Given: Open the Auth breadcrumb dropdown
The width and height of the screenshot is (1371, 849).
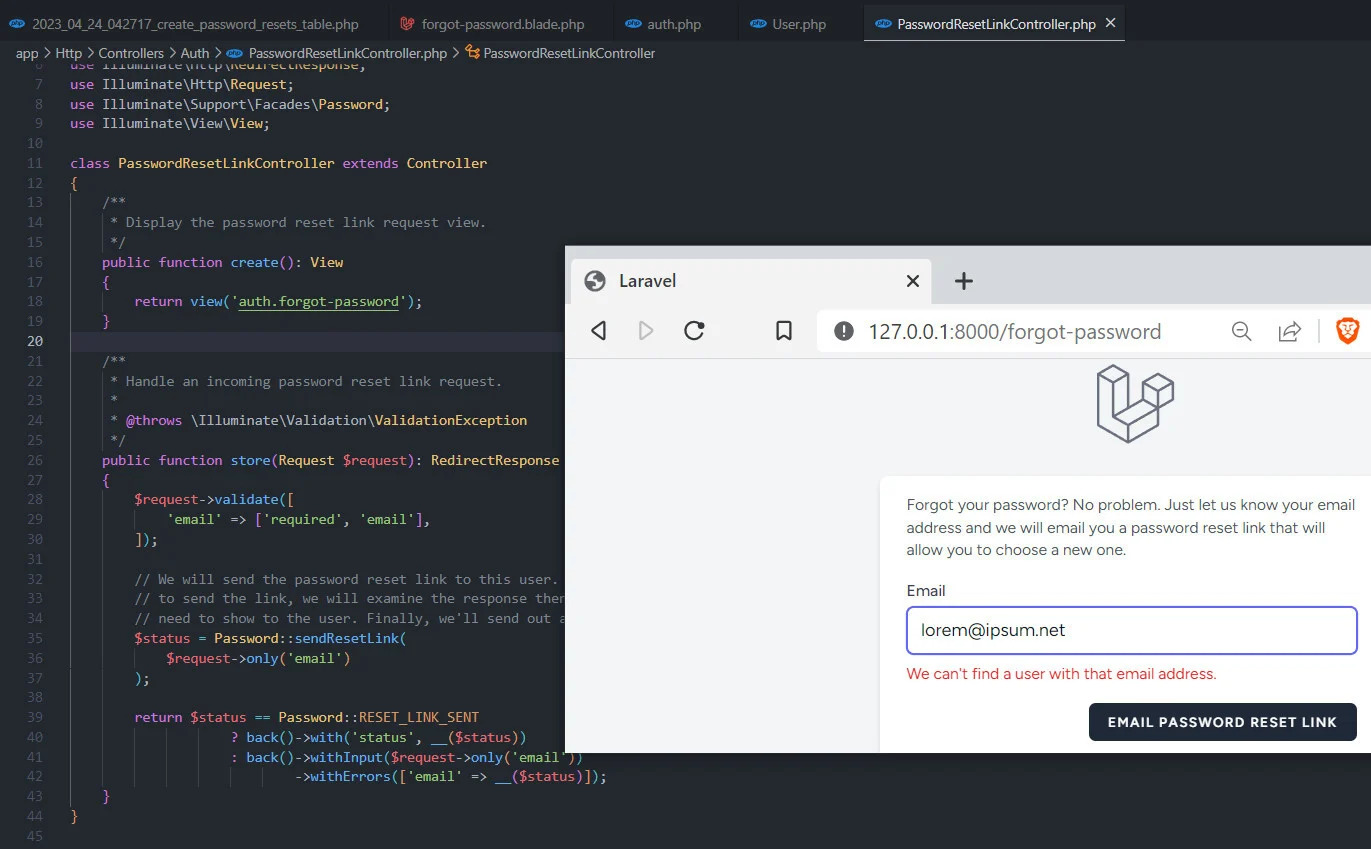Looking at the screenshot, I should [x=194, y=53].
